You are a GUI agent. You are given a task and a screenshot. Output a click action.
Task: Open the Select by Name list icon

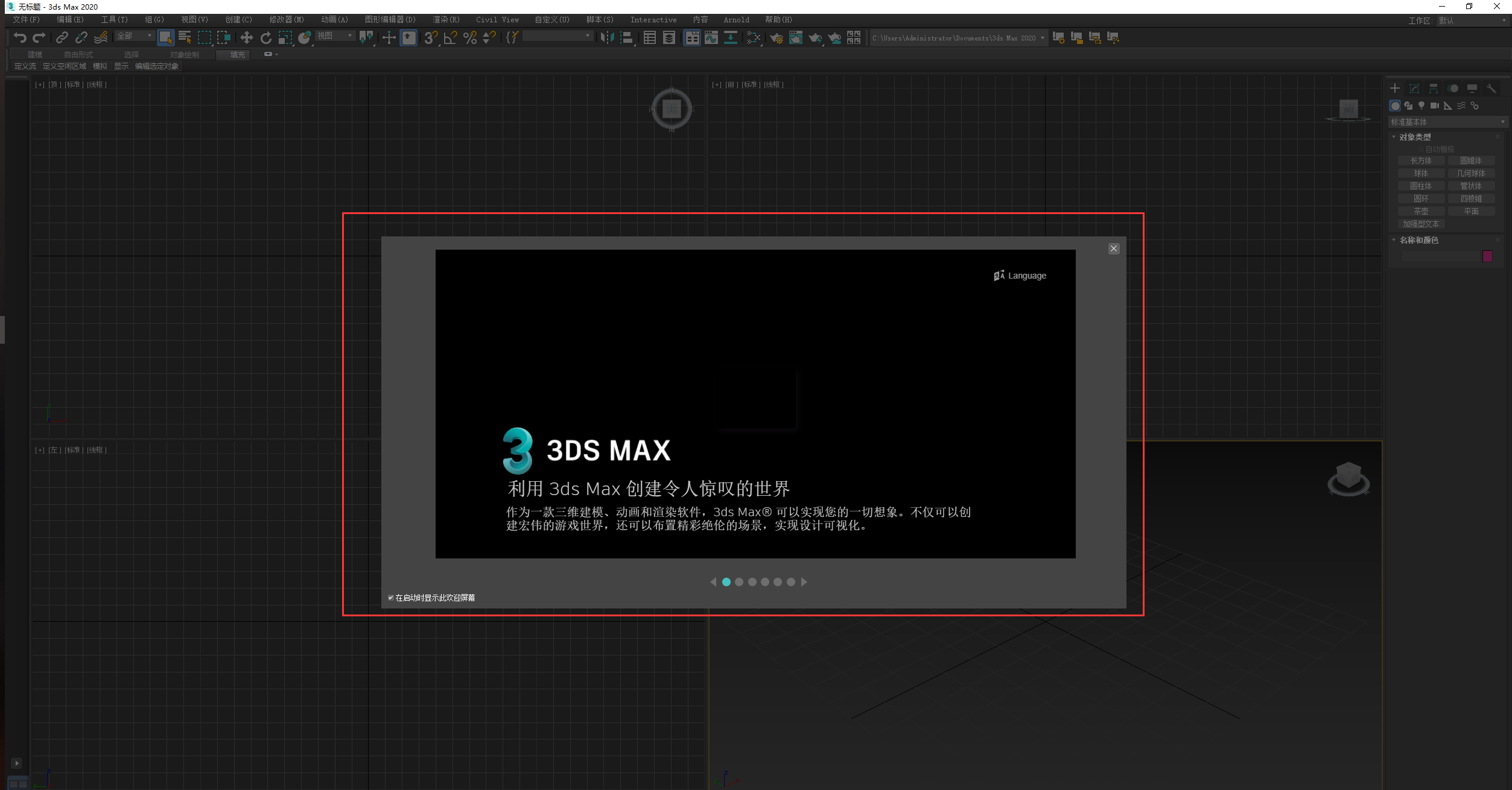[x=185, y=37]
